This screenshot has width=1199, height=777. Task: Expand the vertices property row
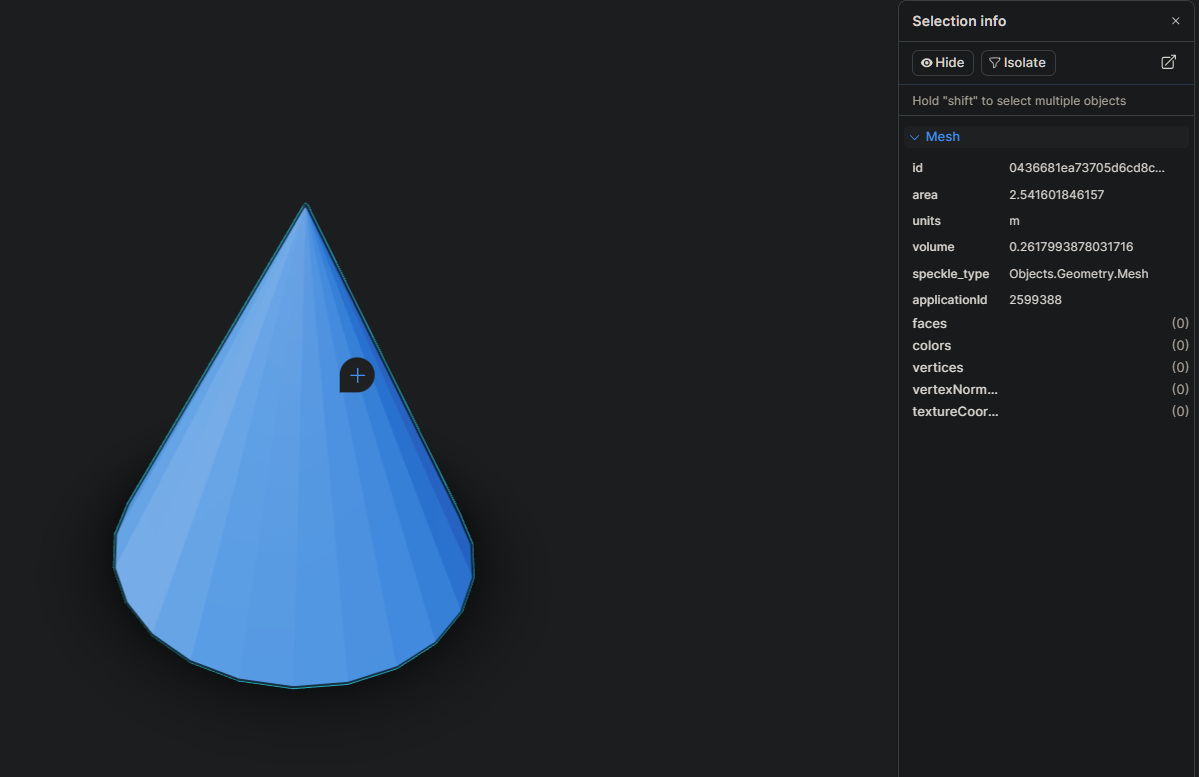[x=937, y=367]
